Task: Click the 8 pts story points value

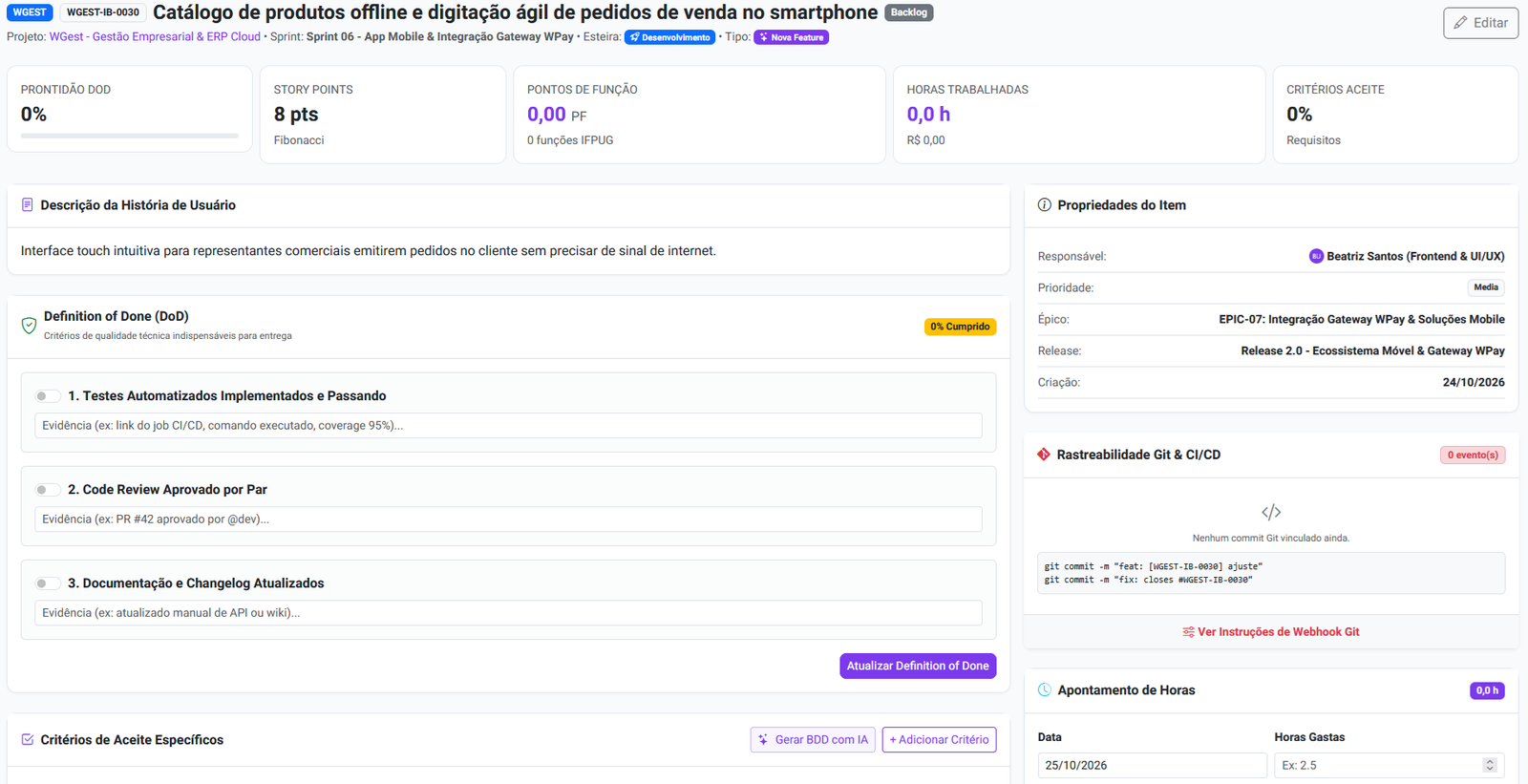Action: pyautogui.click(x=296, y=115)
